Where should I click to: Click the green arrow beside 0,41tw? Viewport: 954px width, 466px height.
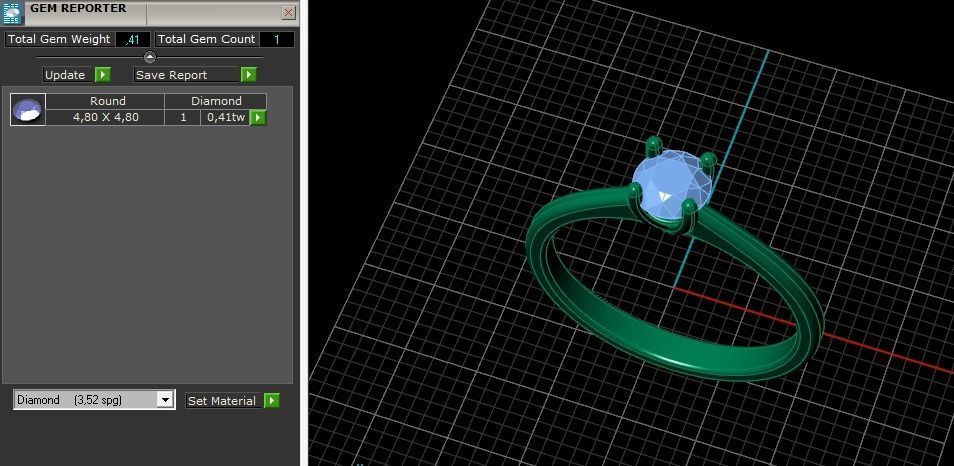click(259, 117)
